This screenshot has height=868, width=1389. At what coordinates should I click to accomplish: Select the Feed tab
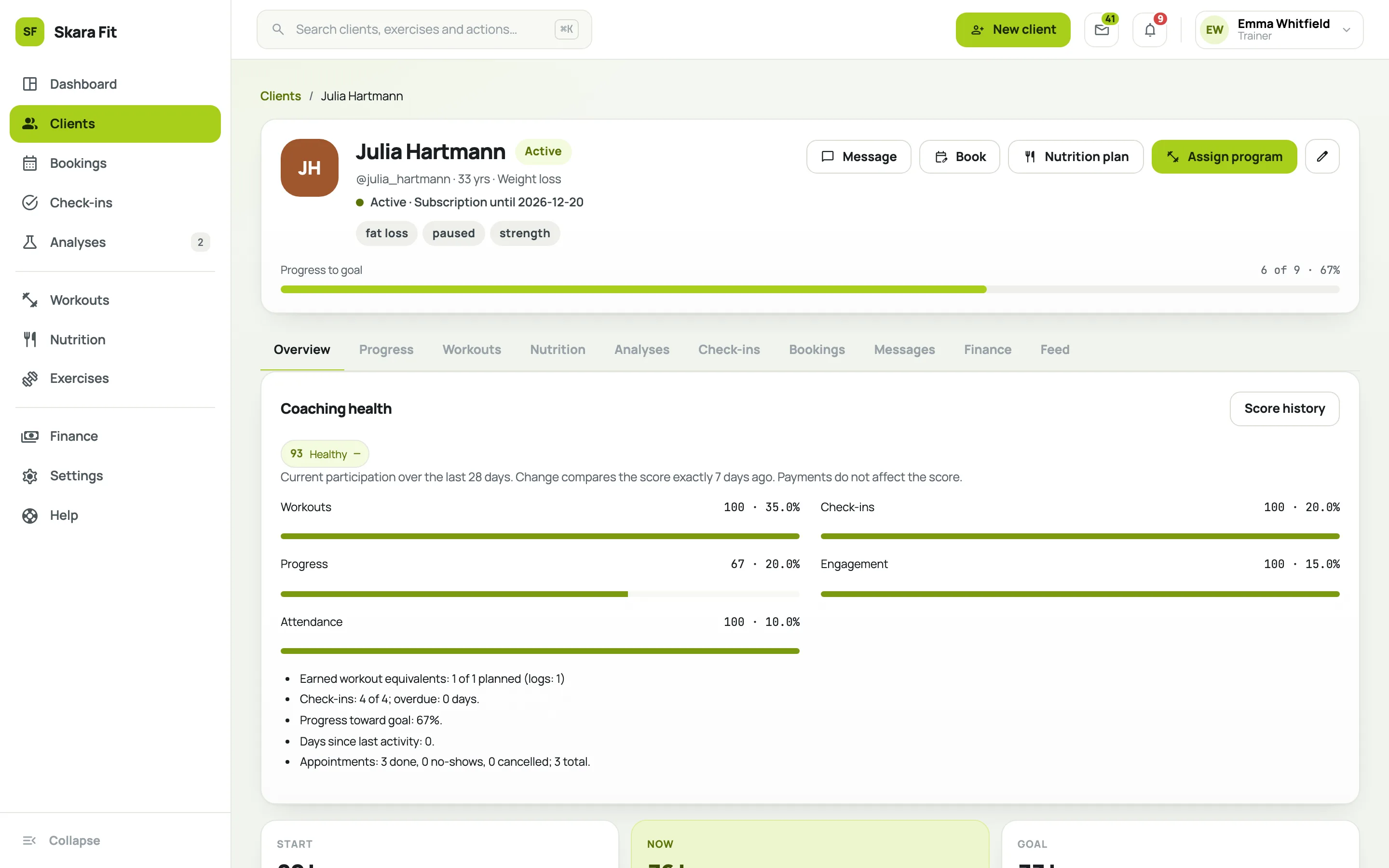[1054, 350]
